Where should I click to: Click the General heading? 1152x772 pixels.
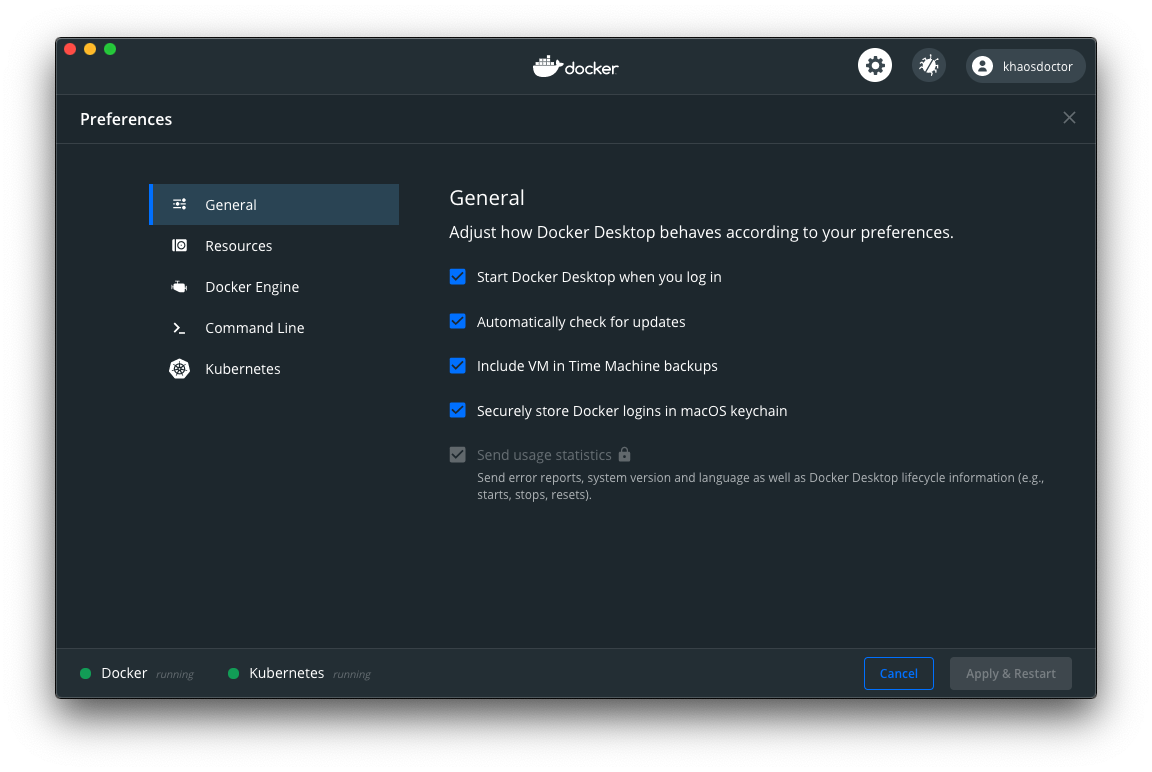click(486, 198)
